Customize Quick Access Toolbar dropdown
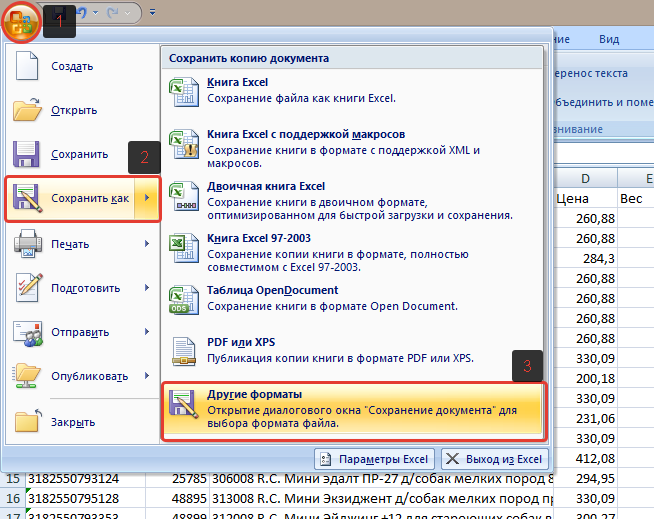Screen dimensions: 654x519 click(153, 13)
